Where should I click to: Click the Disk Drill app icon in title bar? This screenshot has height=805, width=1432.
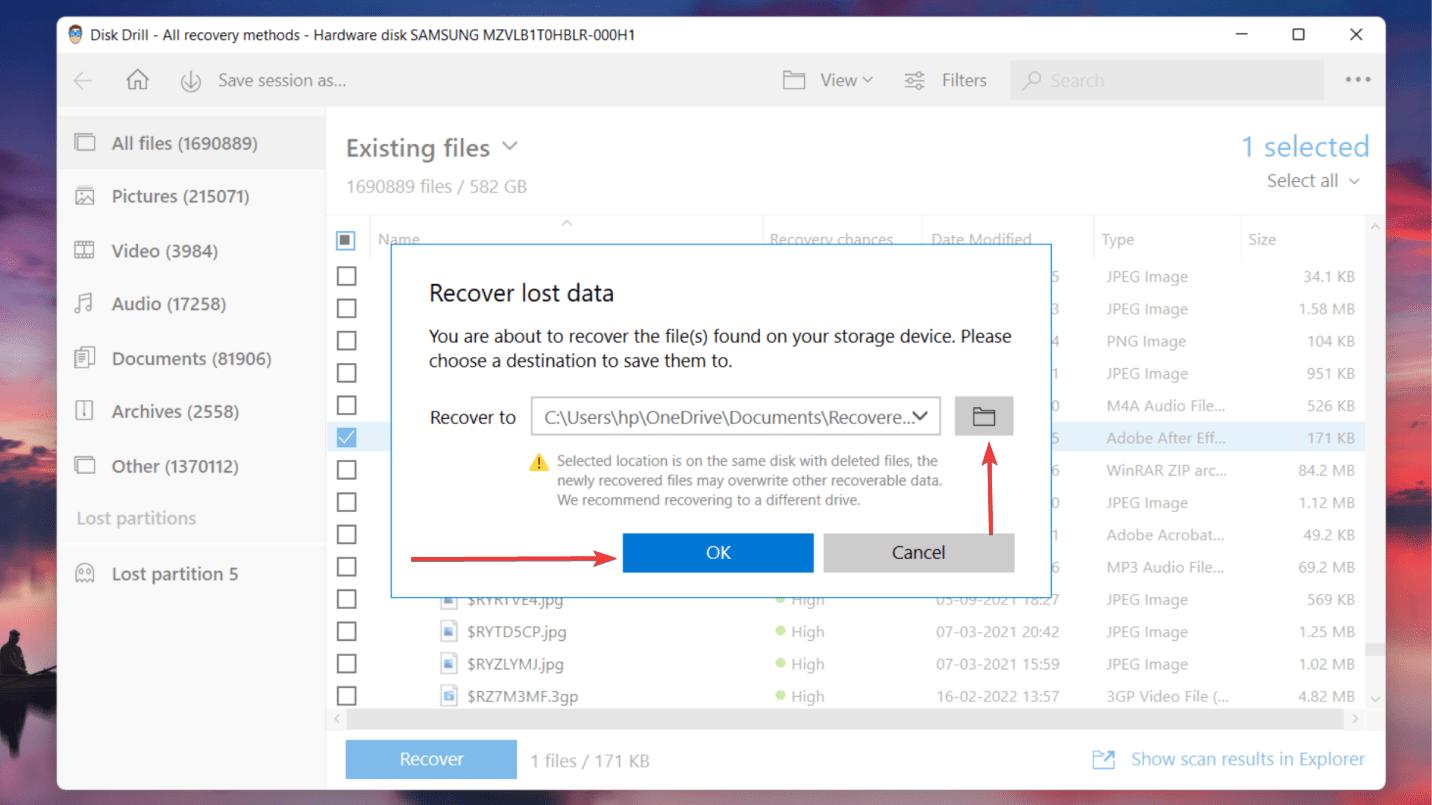tap(76, 35)
